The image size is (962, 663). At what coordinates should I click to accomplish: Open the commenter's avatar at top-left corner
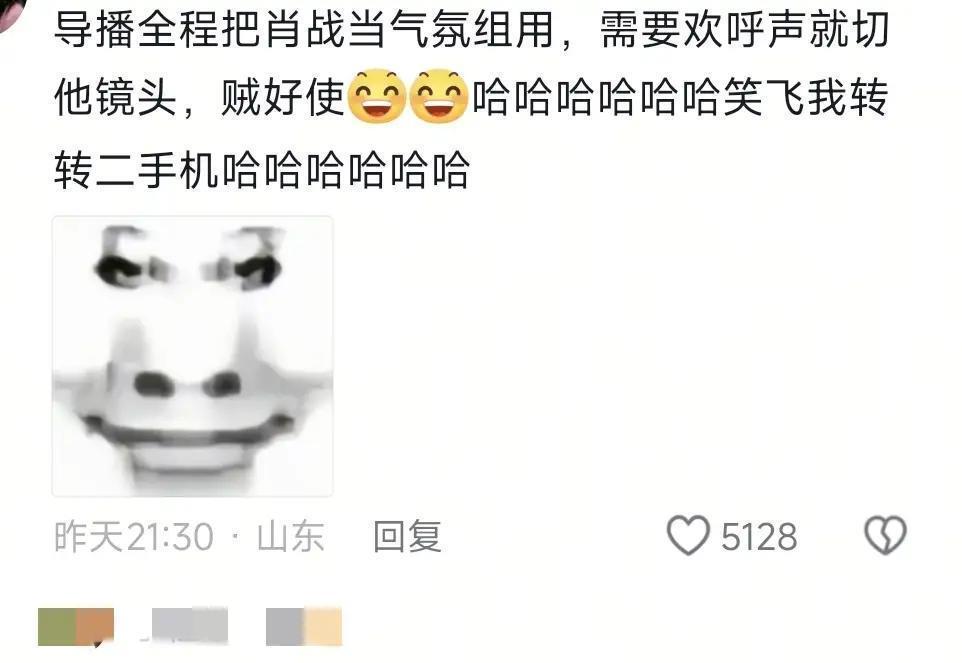11,12
